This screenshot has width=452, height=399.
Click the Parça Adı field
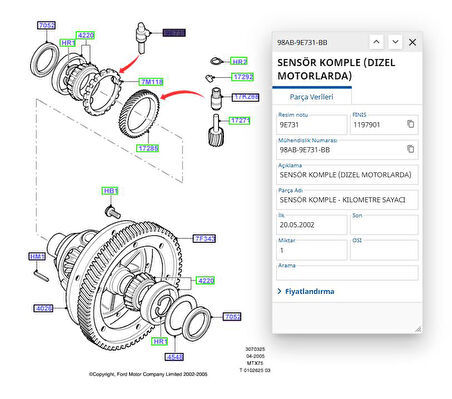click(347, 200)
